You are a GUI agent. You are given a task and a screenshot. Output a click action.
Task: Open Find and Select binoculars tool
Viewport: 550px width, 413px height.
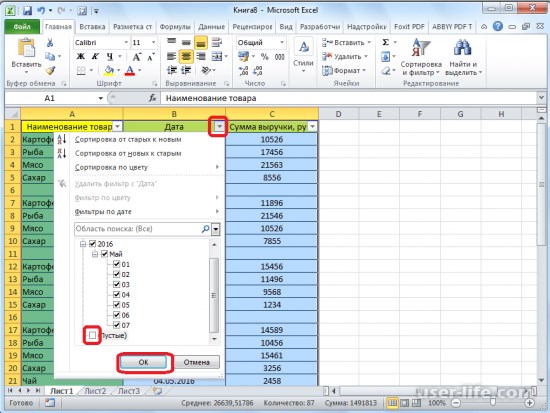point(463,57)
